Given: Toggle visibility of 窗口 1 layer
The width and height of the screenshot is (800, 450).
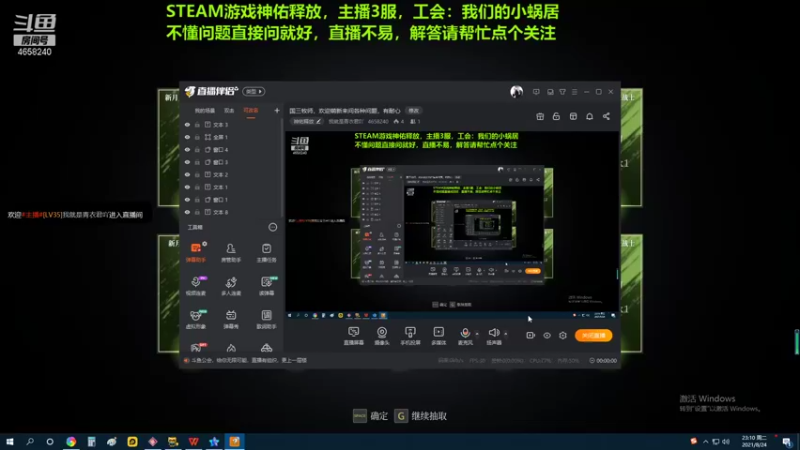Looking at the screenshot, I should pos(187,199).
